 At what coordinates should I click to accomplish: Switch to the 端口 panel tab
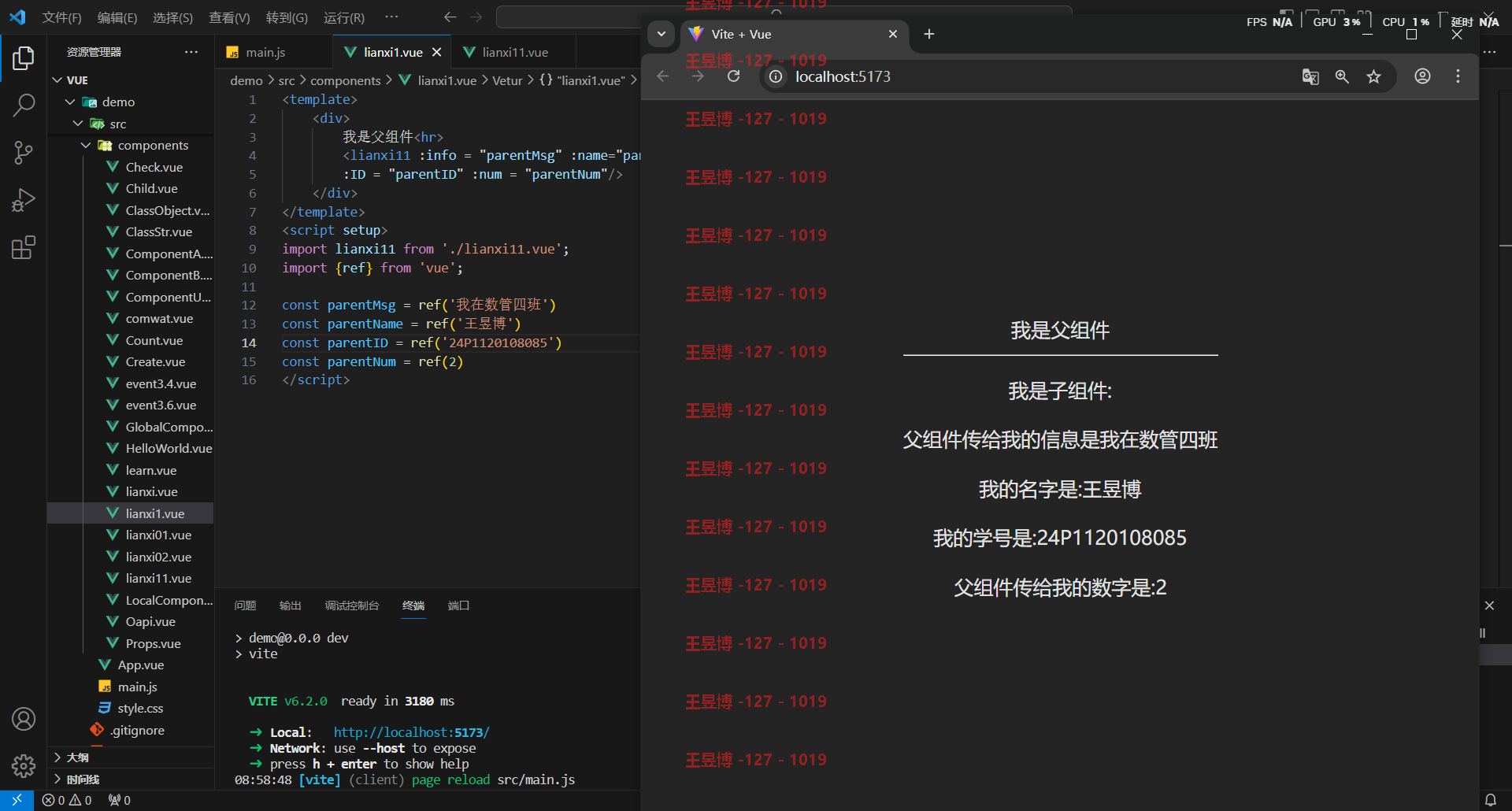pyautogui.click(x=458, y=605)
